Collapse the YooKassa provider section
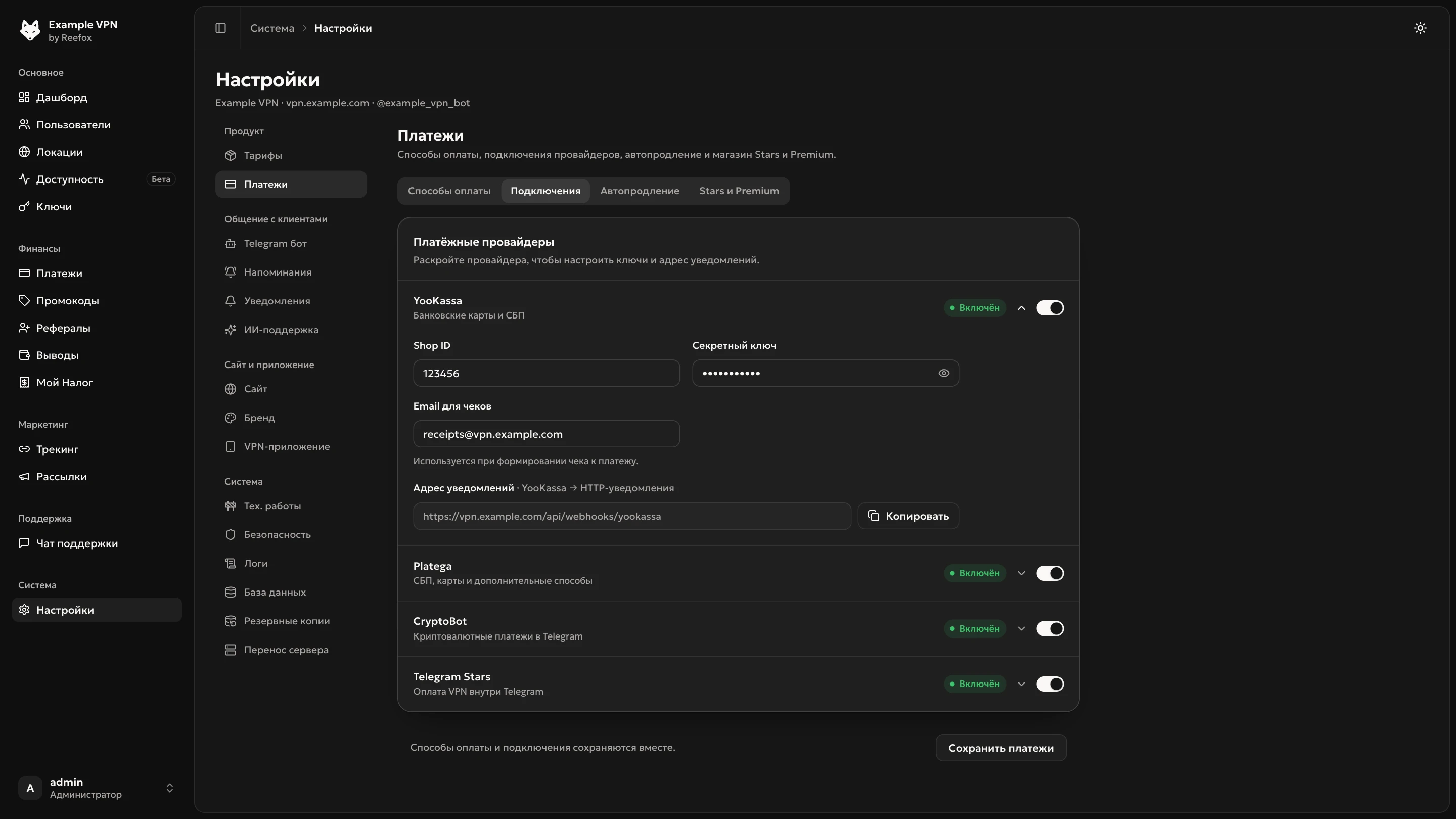Viewport: 1456px width, 819px height. point(1021,307)
